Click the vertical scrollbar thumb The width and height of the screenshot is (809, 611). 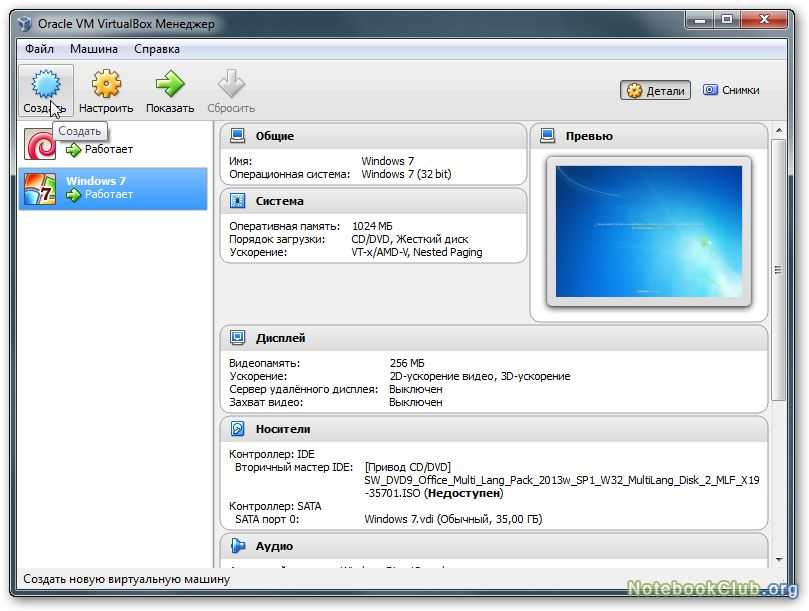[779, 269]
